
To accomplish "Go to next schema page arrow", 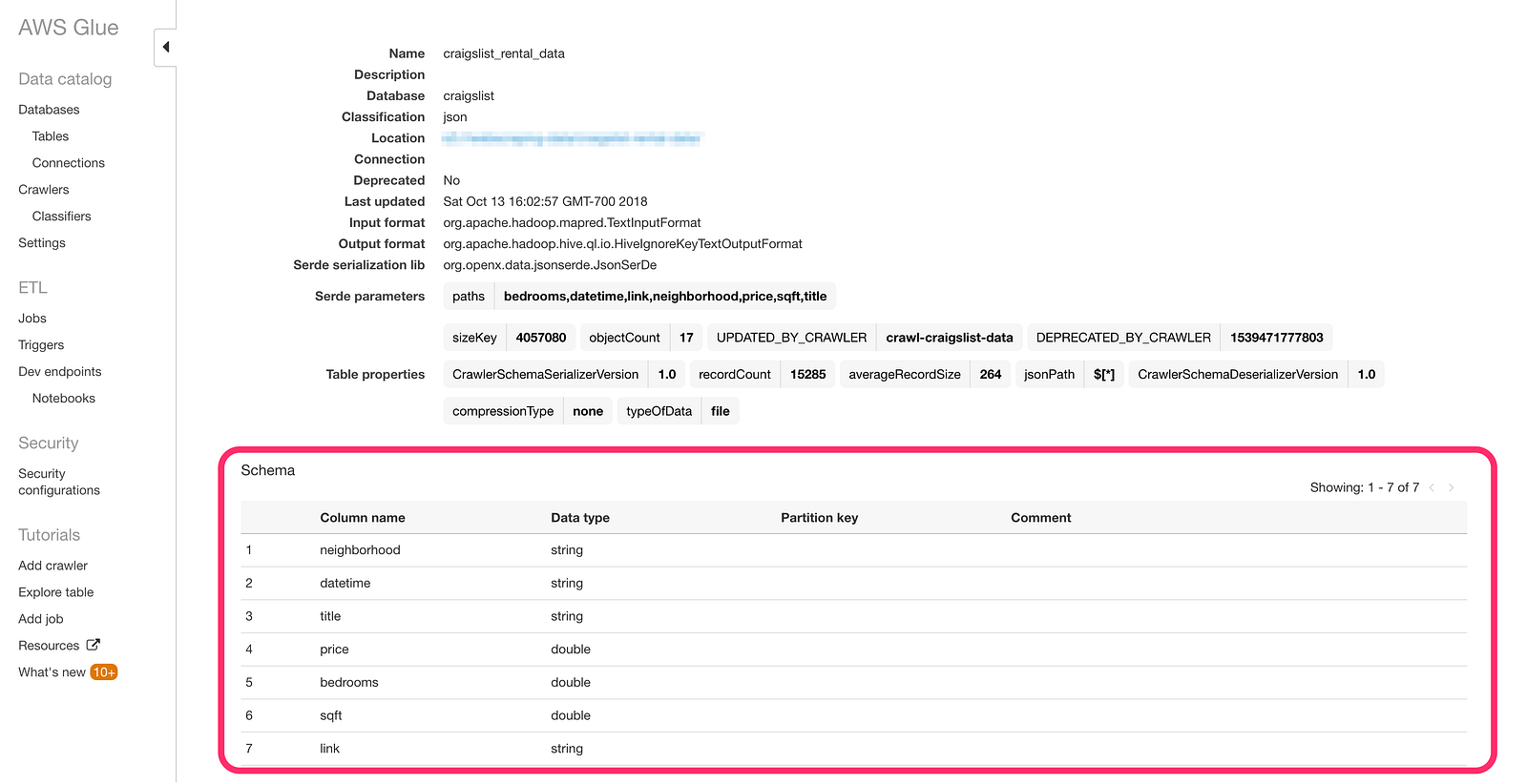I will (x=1452, y=487).
